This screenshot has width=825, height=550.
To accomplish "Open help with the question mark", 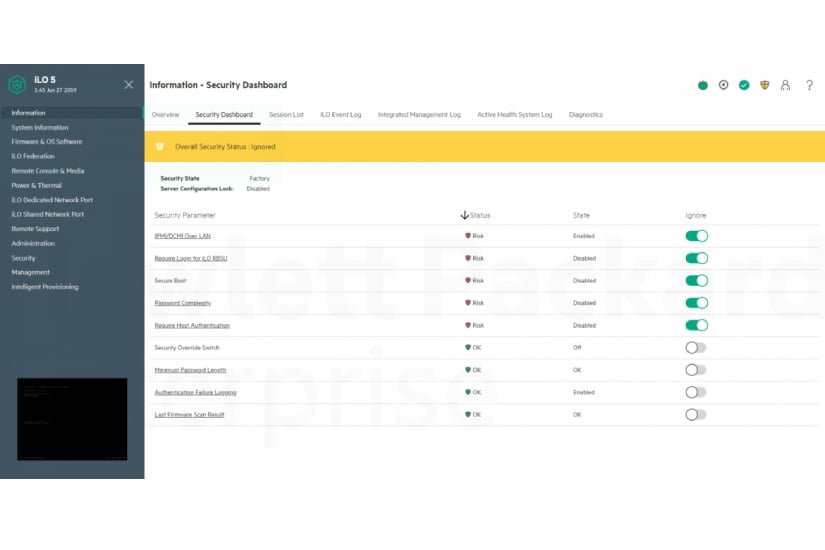I will coord(809,85).
